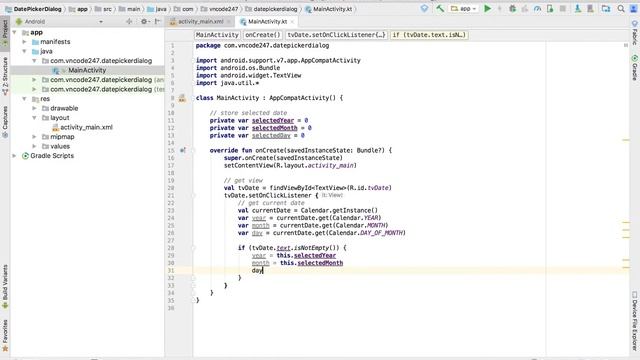The height and width of the screenshot is (360, 640).
Task: Run the app with green play button
Action: [487, 9]
